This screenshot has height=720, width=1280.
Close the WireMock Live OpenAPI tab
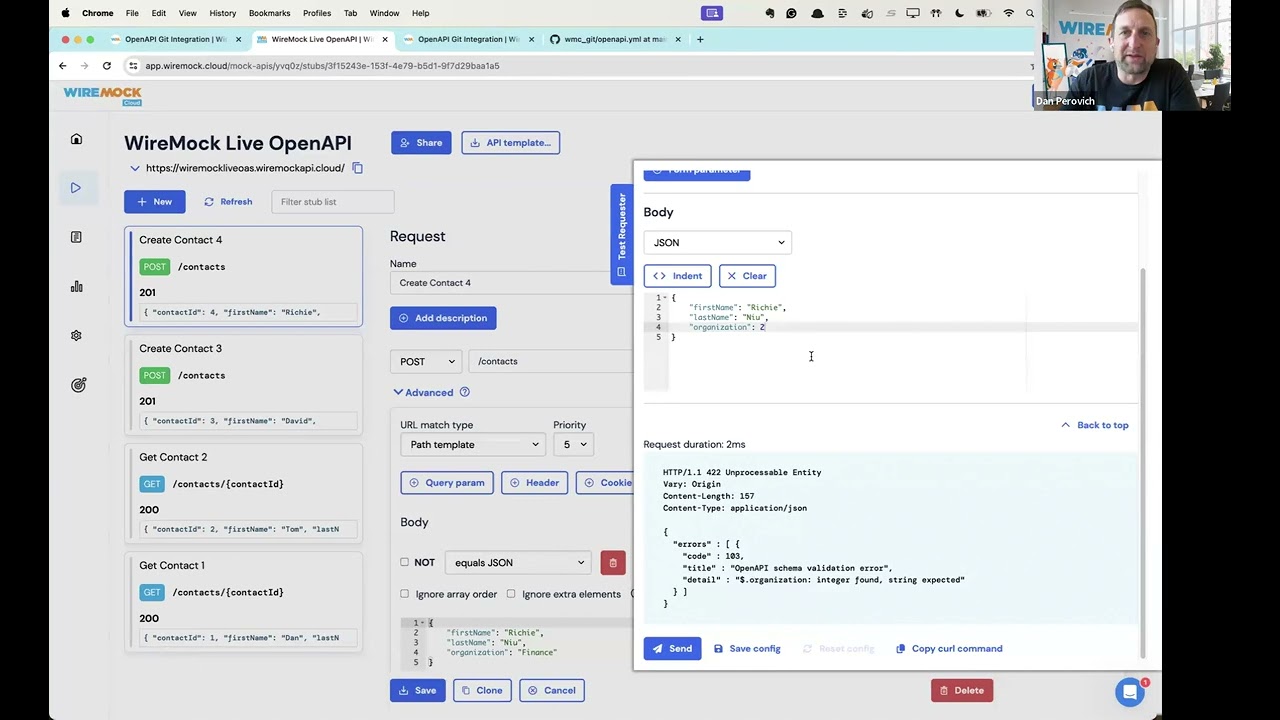(385, 39)
